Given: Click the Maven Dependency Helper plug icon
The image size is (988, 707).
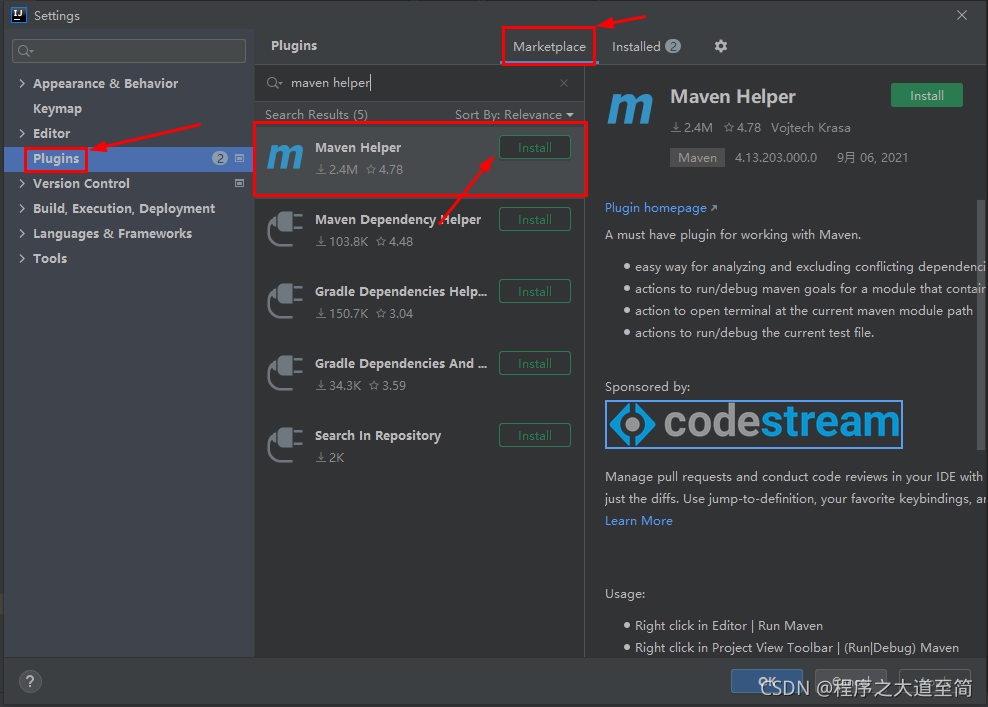Looking at the screenshot, I should tap(285, 229).
